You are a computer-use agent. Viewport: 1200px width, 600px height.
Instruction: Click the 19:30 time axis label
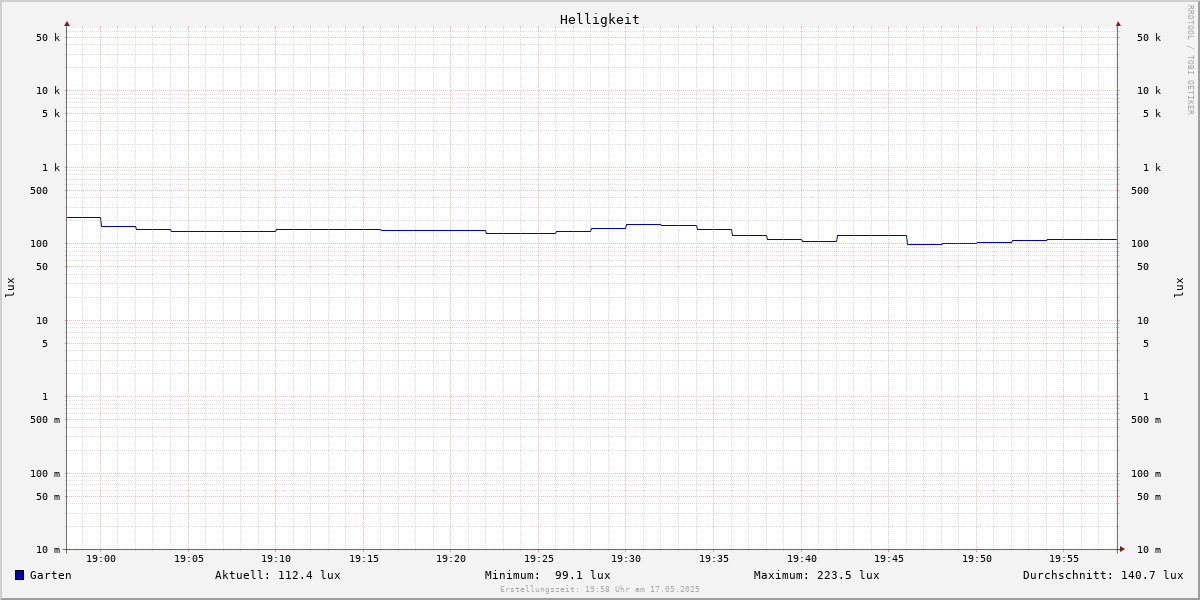point(626,559)
